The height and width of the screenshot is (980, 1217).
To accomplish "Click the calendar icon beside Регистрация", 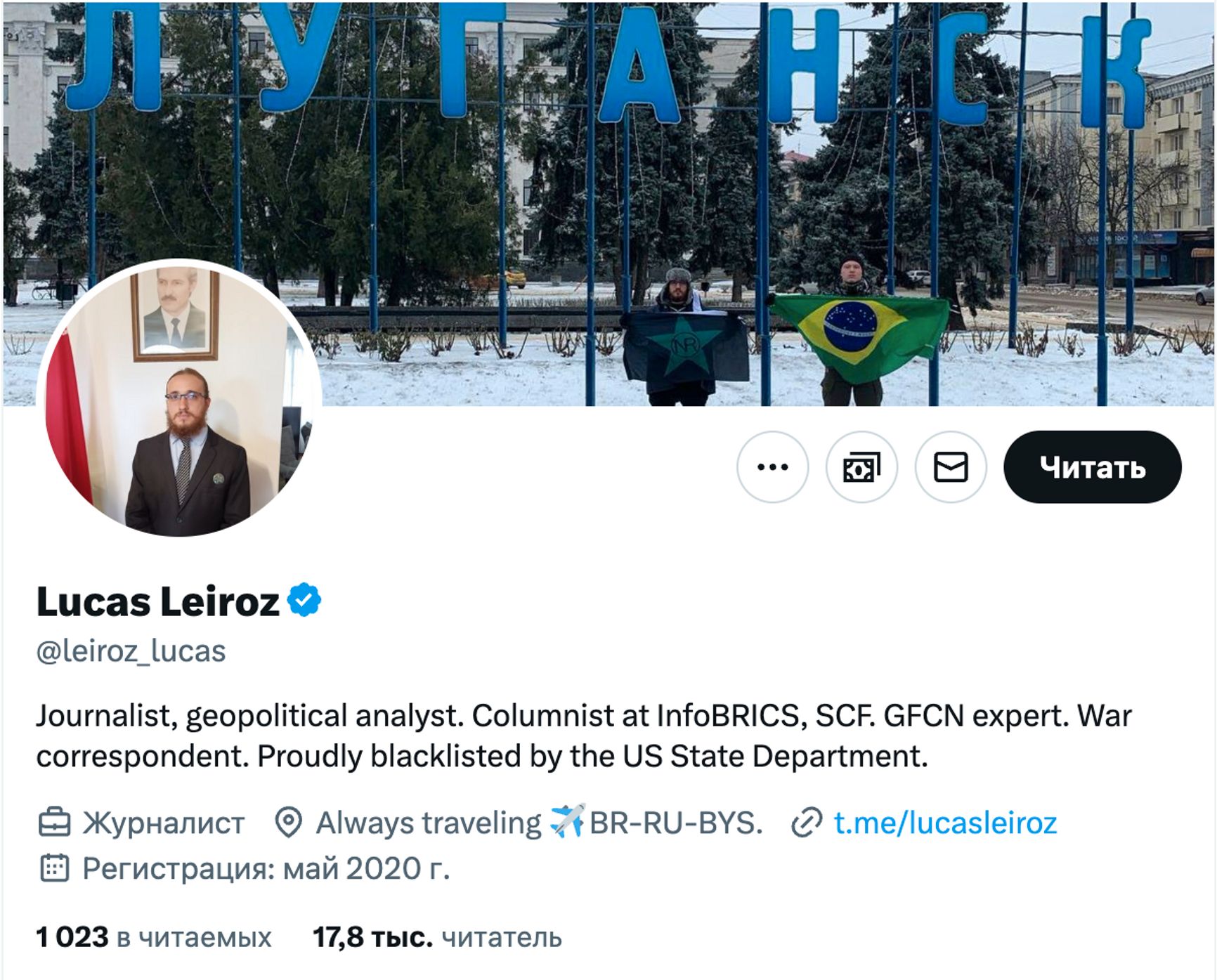I will pos(54,868).
